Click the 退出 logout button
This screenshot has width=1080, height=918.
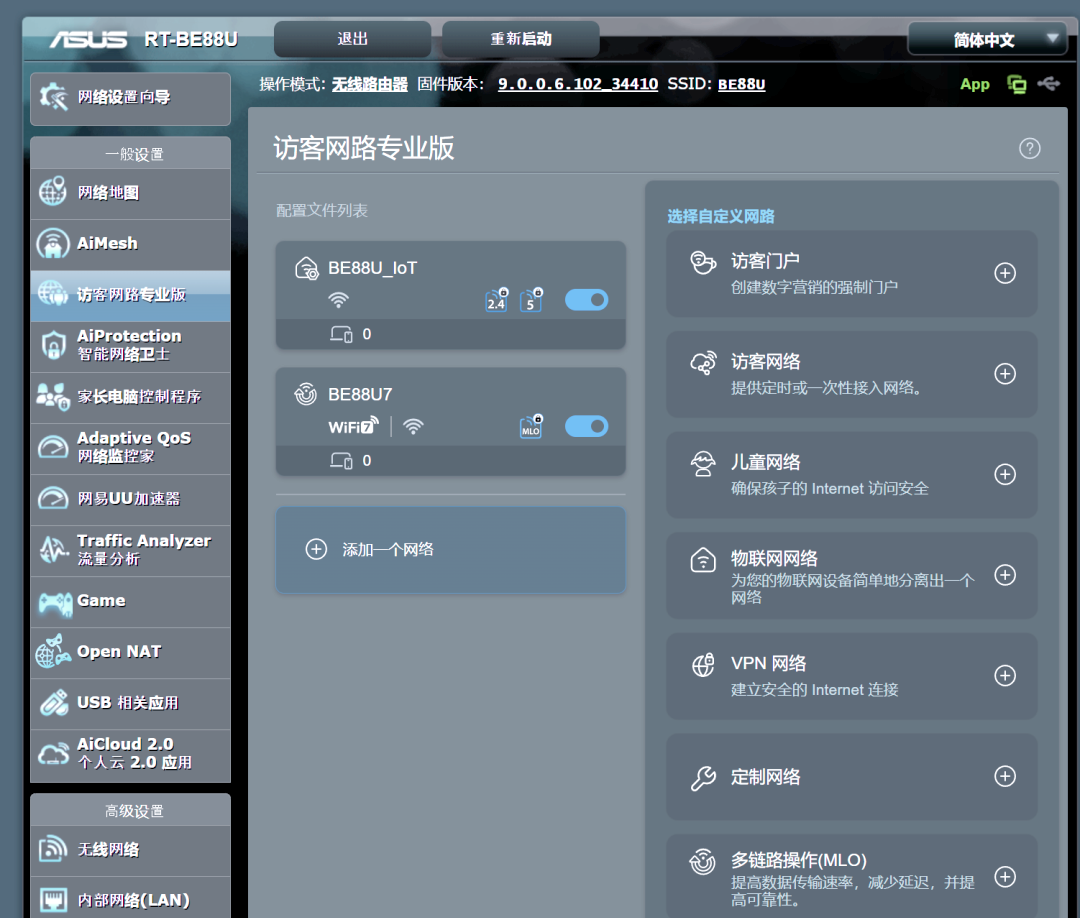[353, 39]
